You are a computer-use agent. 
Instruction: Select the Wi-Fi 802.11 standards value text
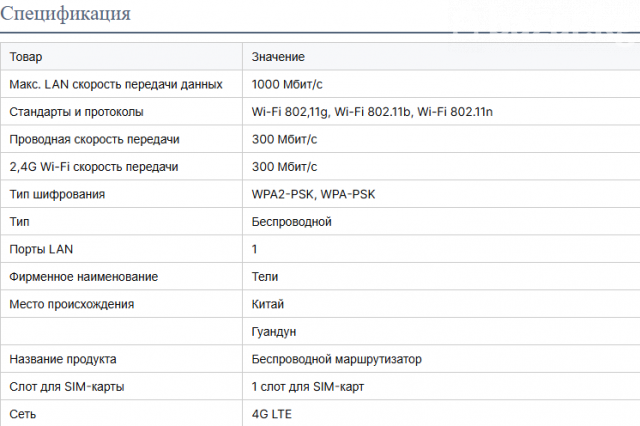(x=372, y=112)
